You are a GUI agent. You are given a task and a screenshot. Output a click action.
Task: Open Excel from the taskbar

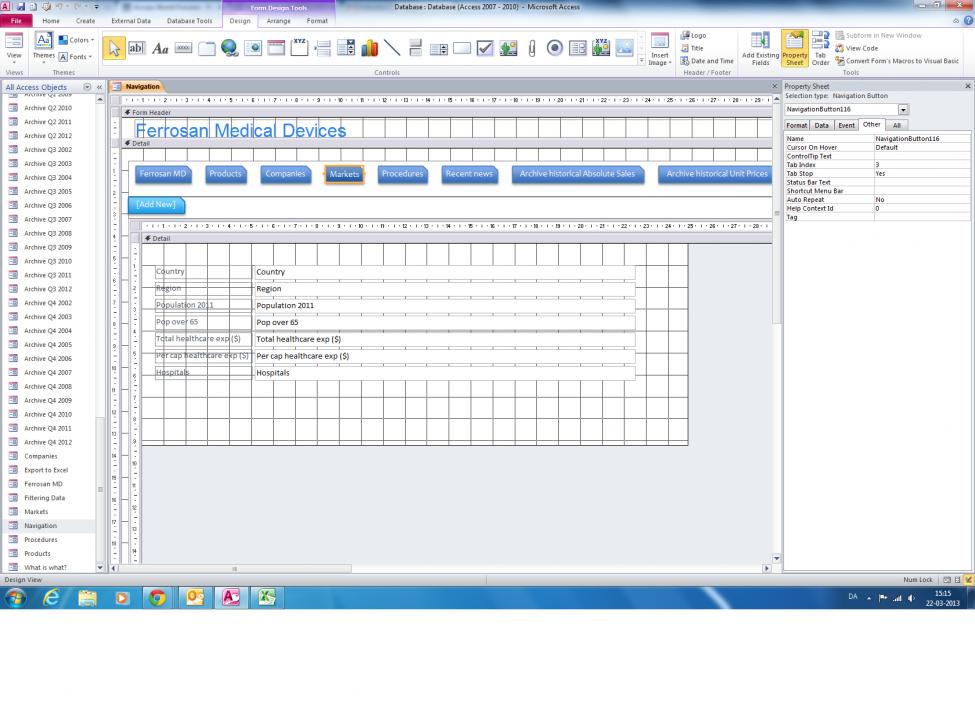(x=266, y=598)
